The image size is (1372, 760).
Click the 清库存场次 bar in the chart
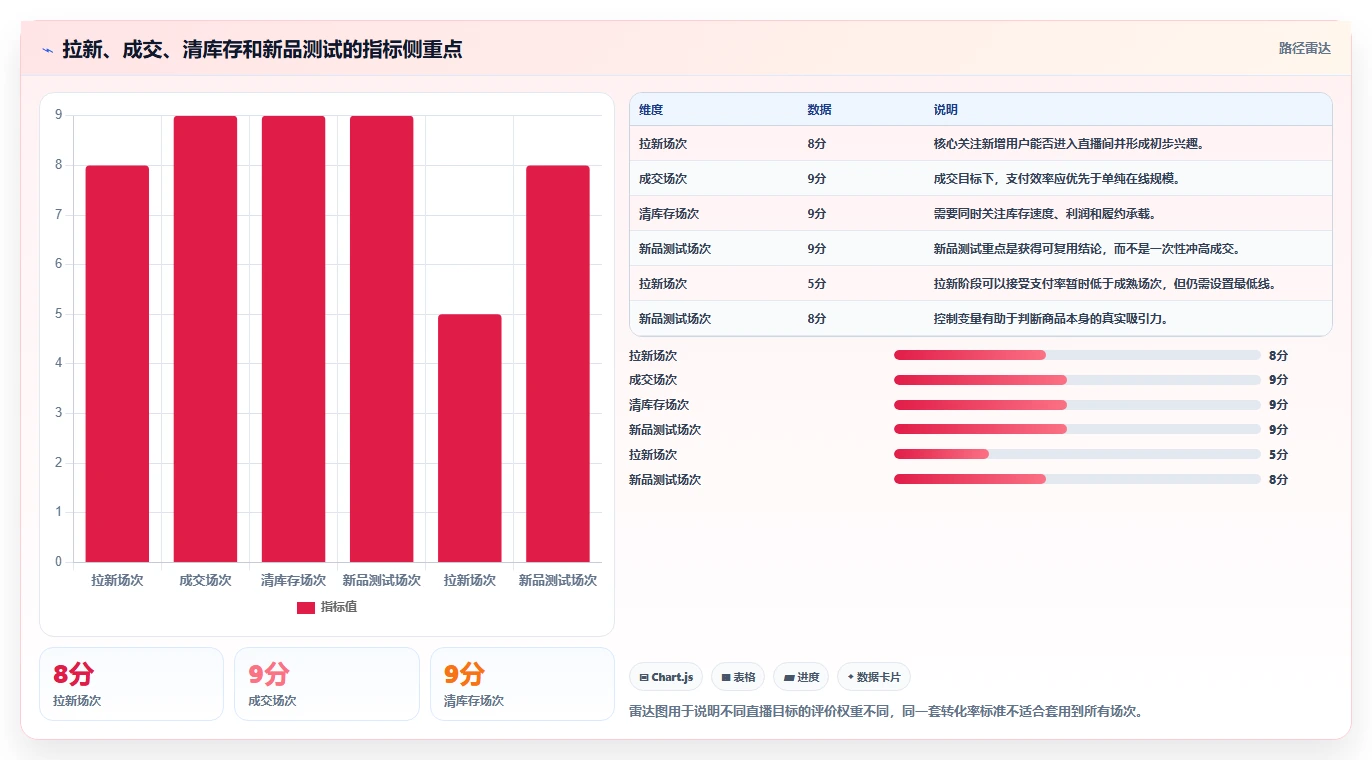click(293, 339)
